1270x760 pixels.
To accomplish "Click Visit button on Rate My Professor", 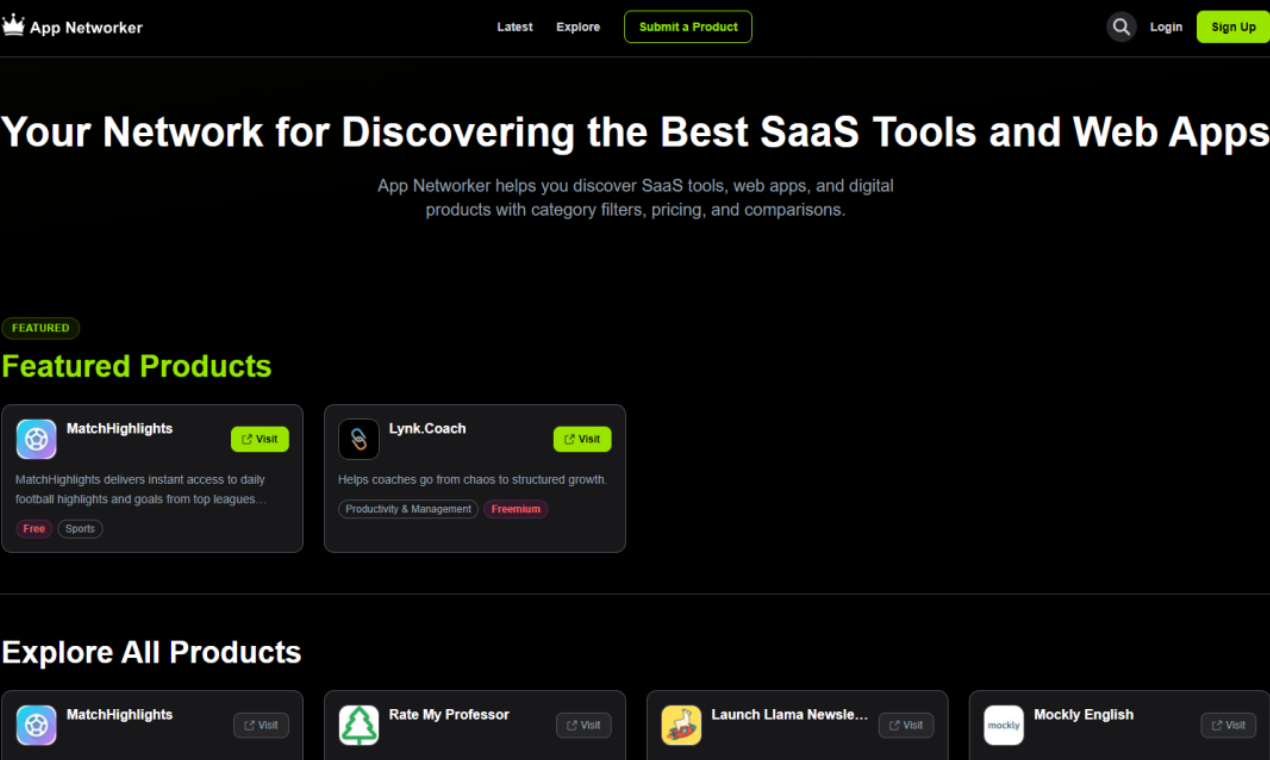I will pos(584,725).
